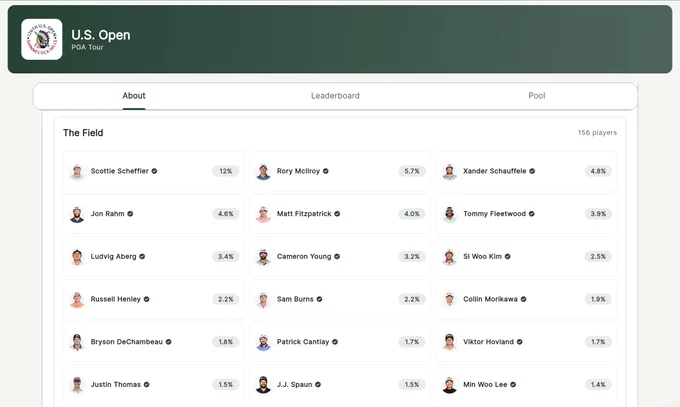Image resolution: width=680 pixels, height=407 pixels.
Task: Click Si Woo Kim's avatar photo
Action: coord(449,256)
